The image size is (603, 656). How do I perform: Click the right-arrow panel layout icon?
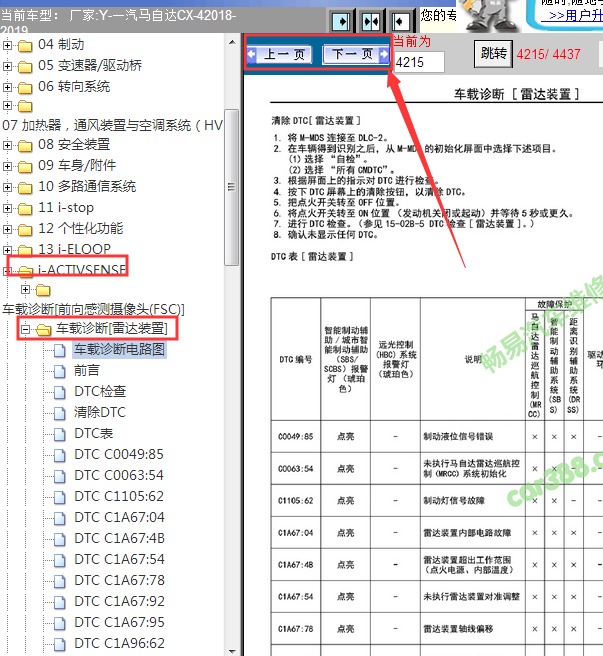[341, 21]
